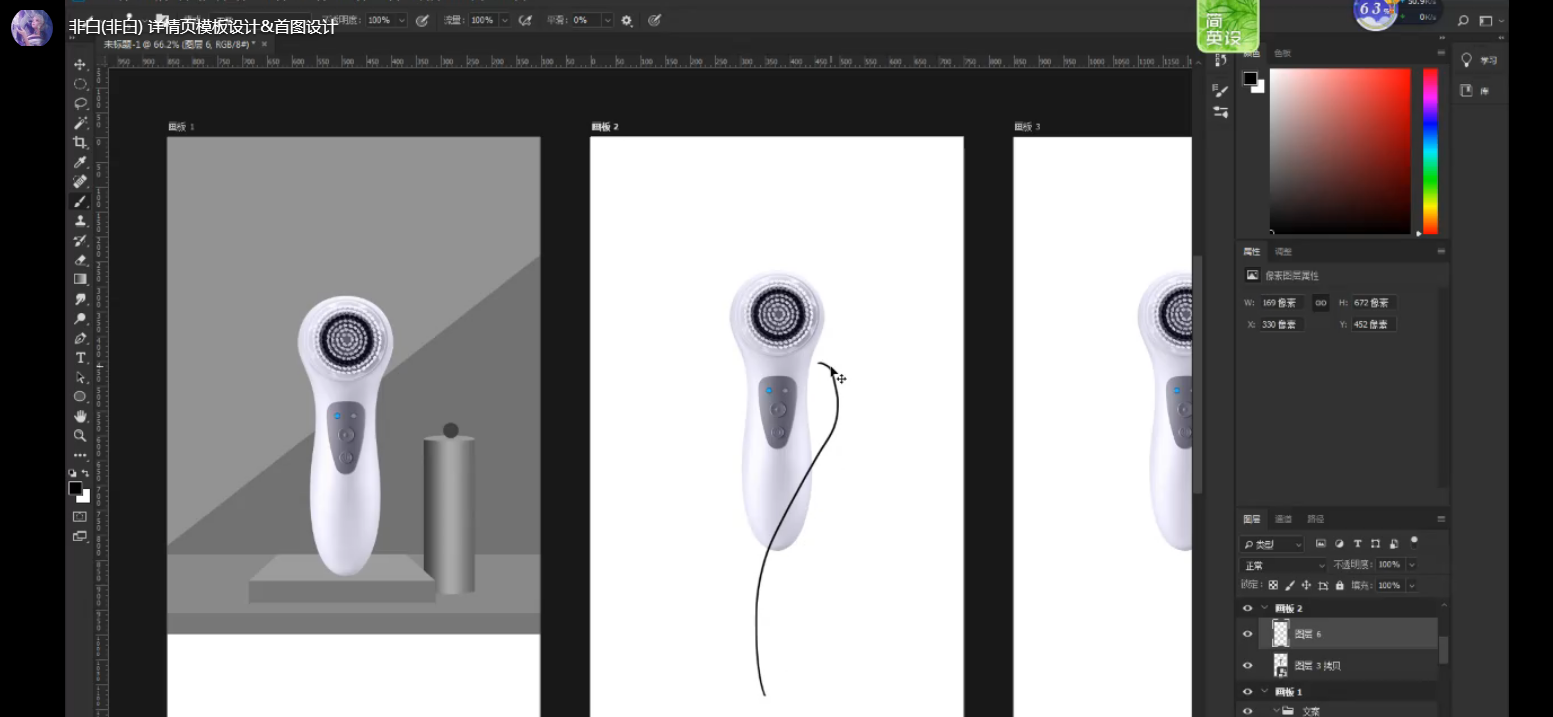
Task: Select the Magic Wand tool
Action: 80,123
